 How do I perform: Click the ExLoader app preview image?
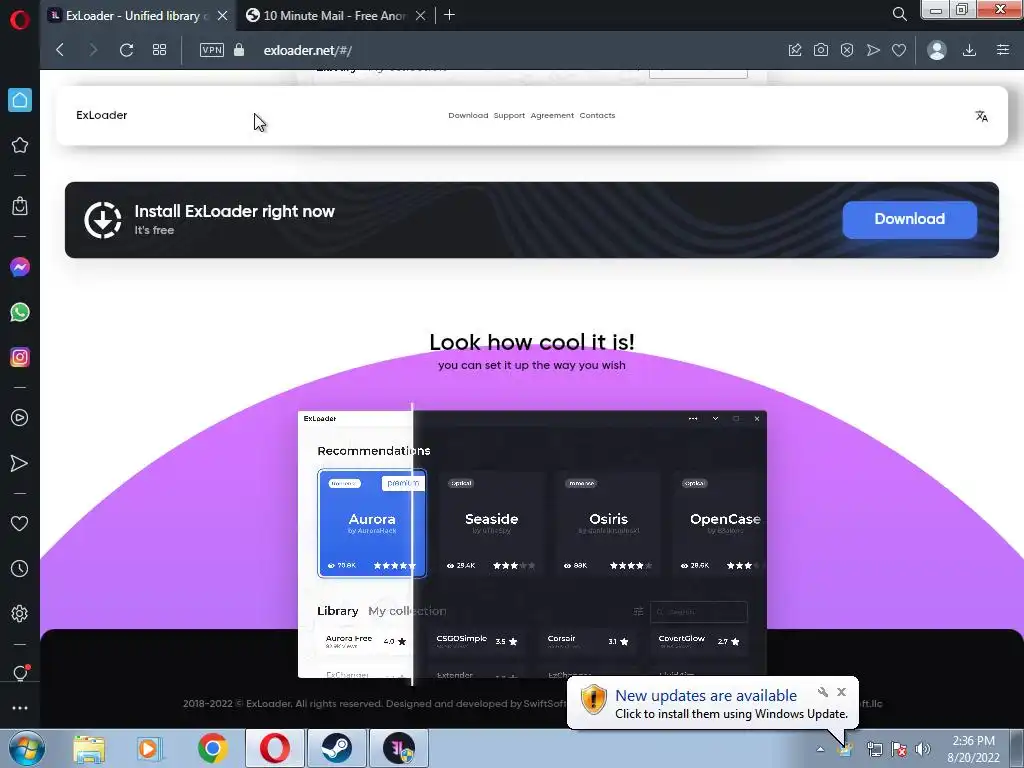[532, 544]
